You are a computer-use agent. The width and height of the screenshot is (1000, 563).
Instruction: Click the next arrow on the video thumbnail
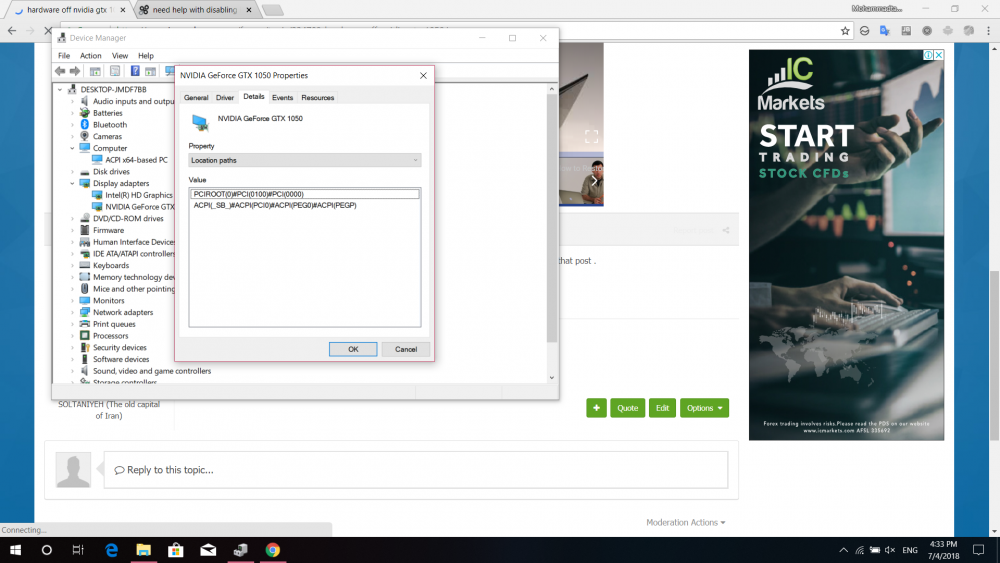pos(594,181)
